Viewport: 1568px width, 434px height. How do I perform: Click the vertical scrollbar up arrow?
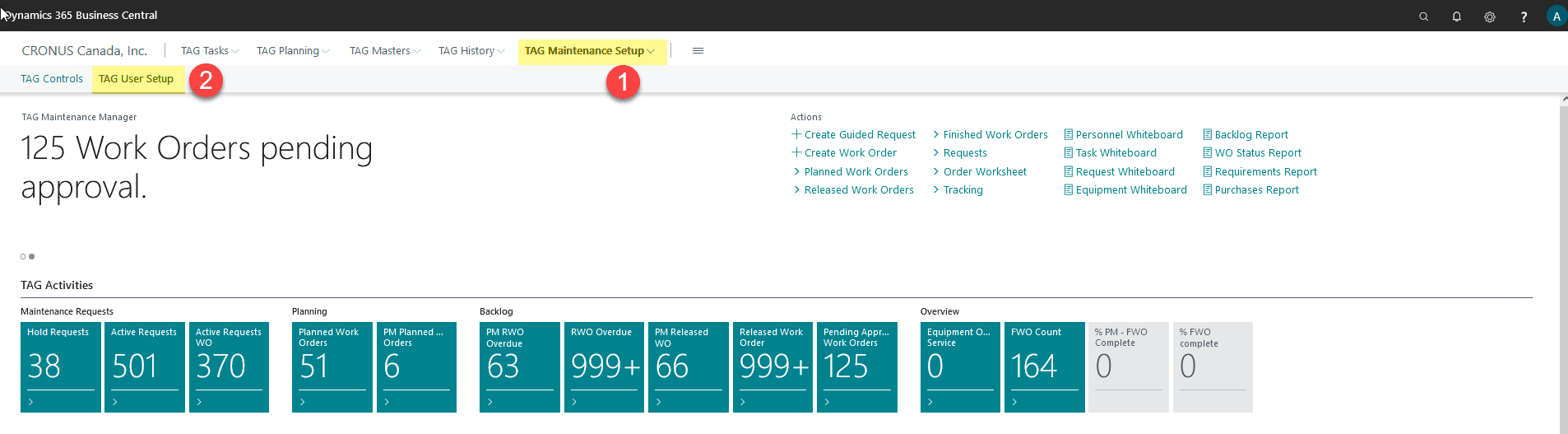pyautogui.click(x=1563, y=100)
